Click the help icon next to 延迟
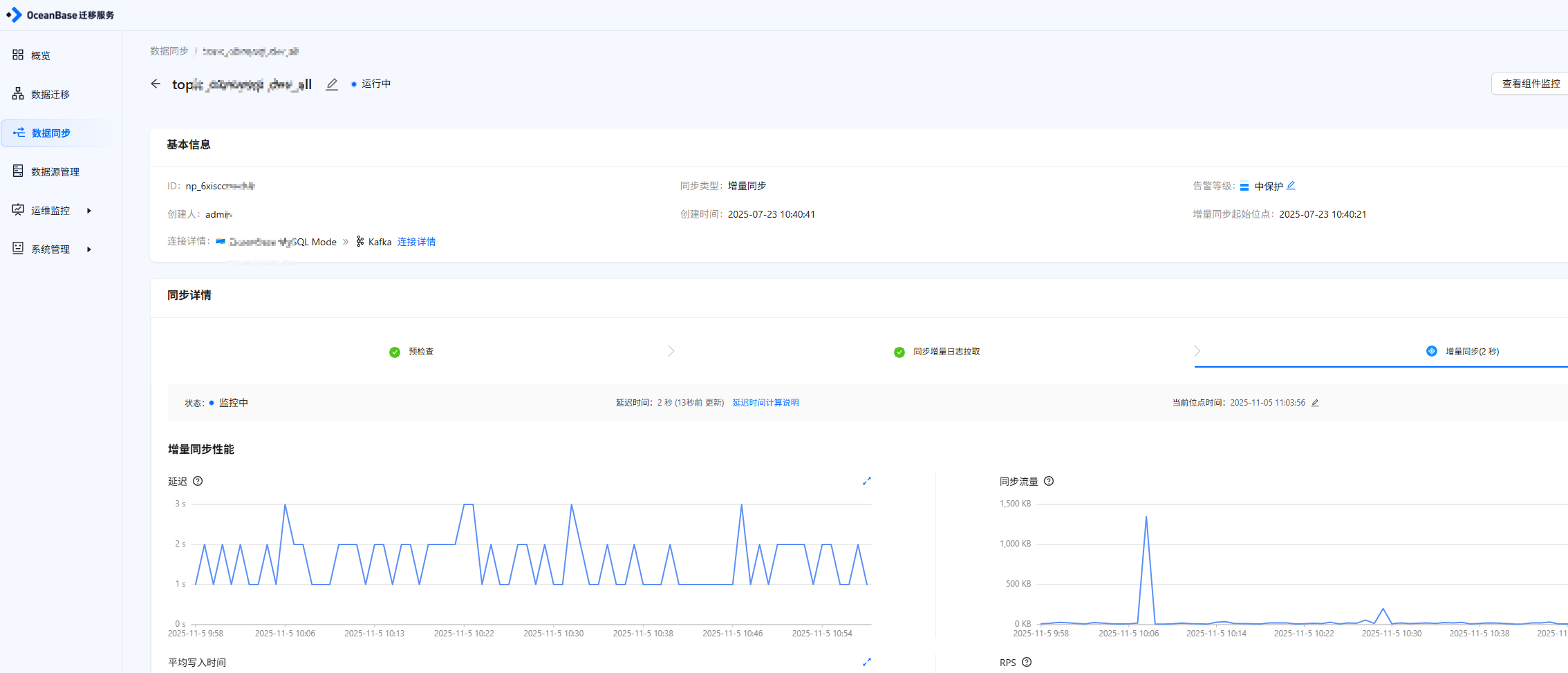1568x673 pixels. click(198, 481)
